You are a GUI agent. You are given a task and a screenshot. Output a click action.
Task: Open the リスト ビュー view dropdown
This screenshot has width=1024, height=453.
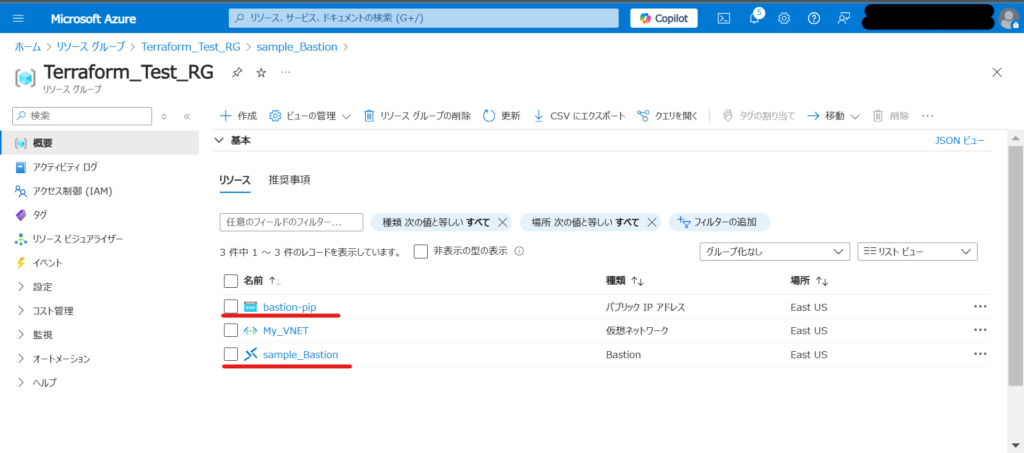click(917, 252)
